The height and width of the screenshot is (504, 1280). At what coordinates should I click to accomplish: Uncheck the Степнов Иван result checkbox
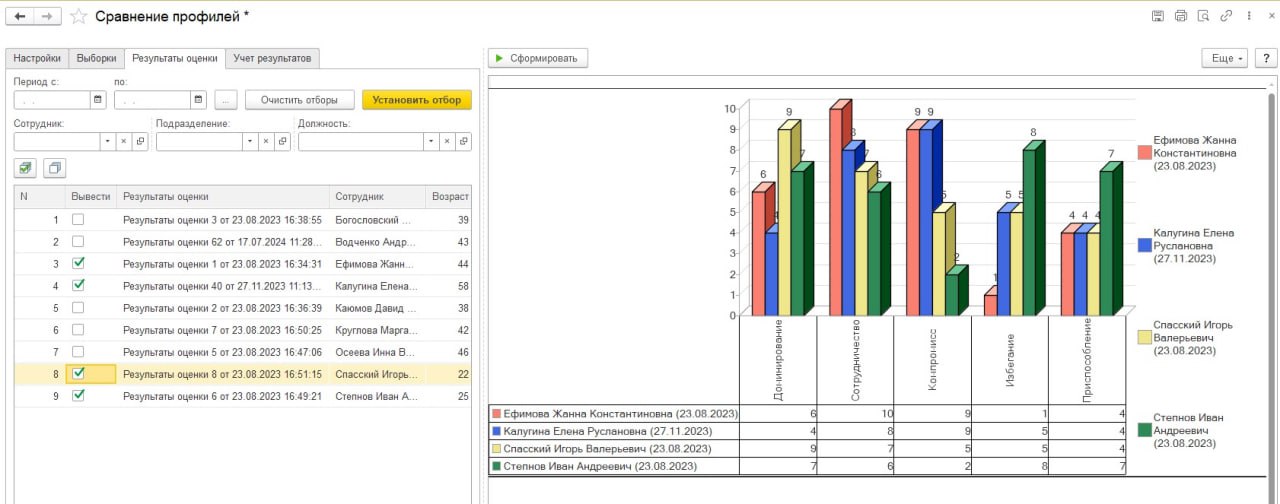[78, 395]
